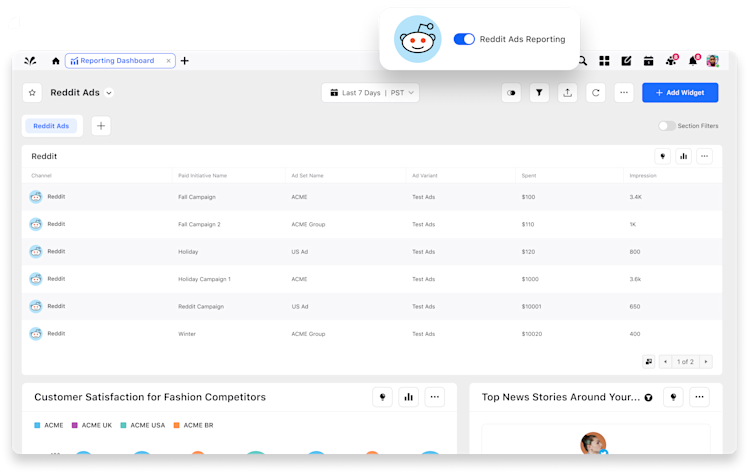Open the bell notifications icon

tap(694, 60)
